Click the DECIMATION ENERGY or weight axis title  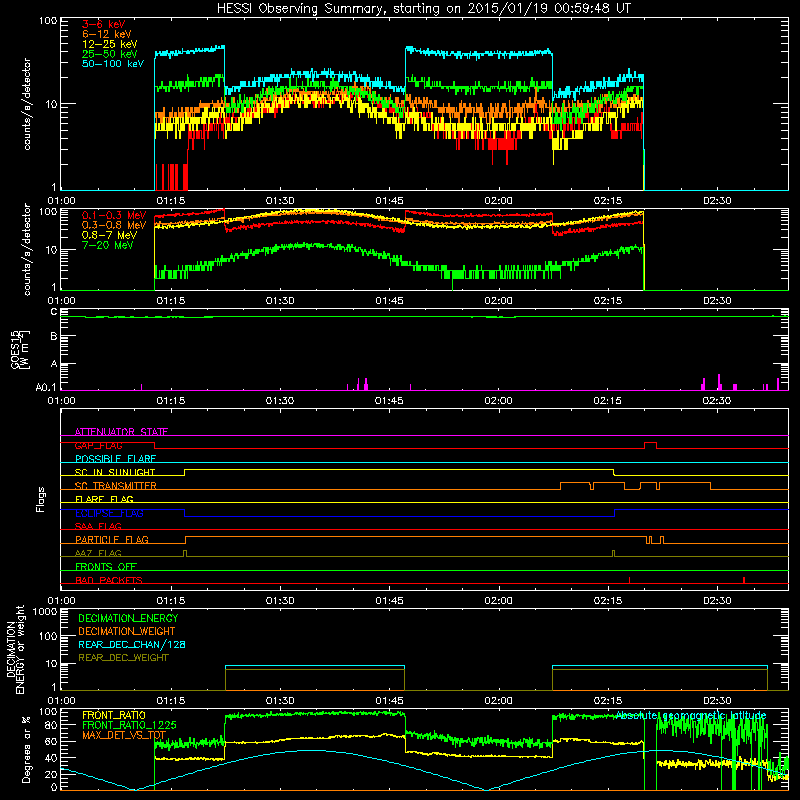tap(15, 649)
